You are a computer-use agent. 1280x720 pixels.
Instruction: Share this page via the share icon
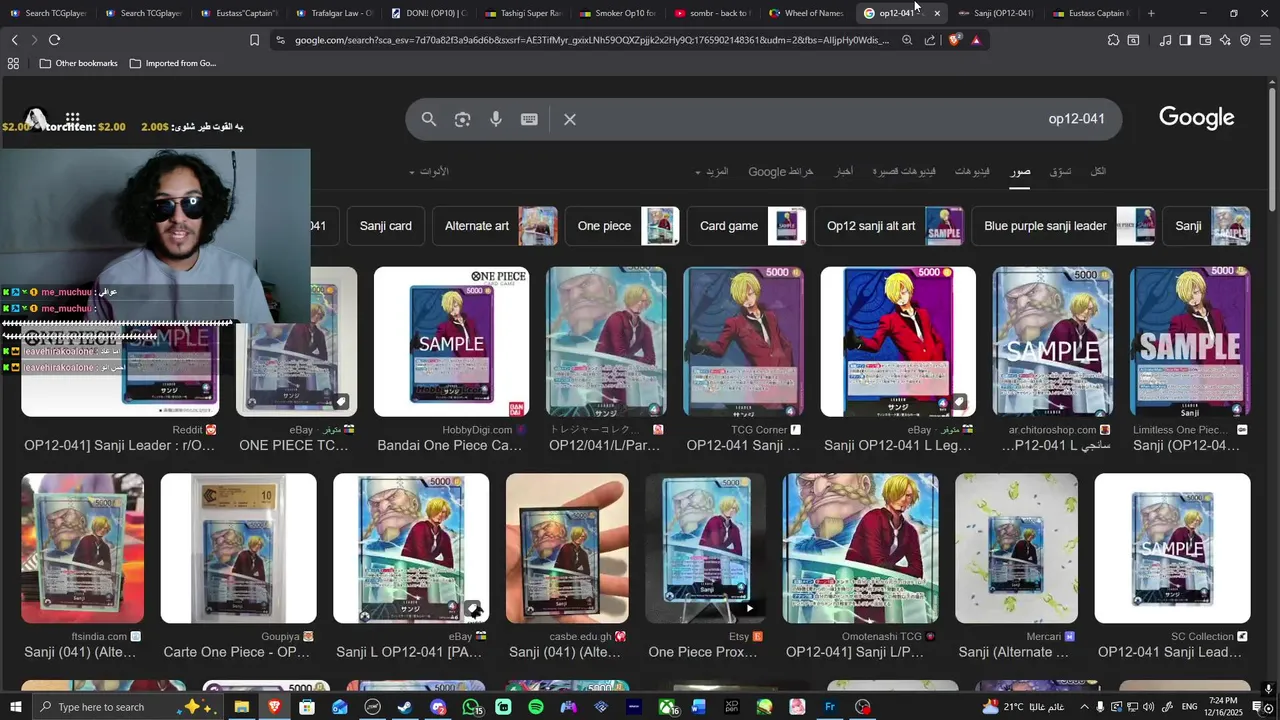pyautogui.click(x=930, y=40)
